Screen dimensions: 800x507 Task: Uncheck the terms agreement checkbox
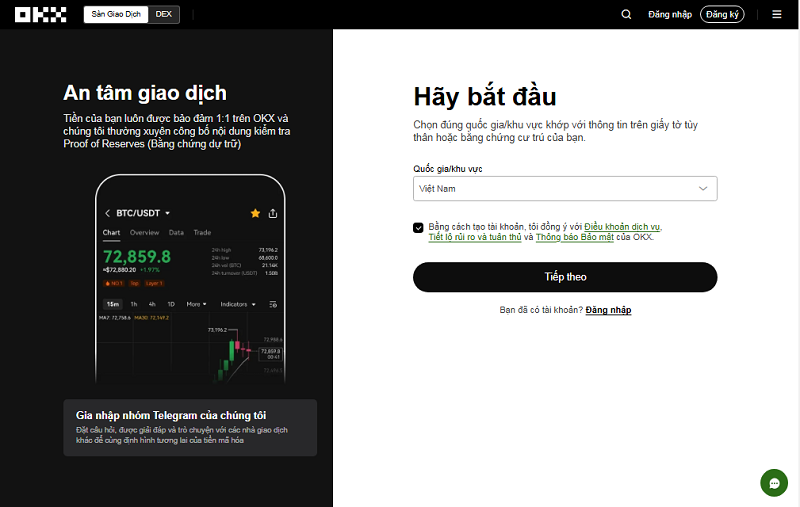(x=418, y=227)
